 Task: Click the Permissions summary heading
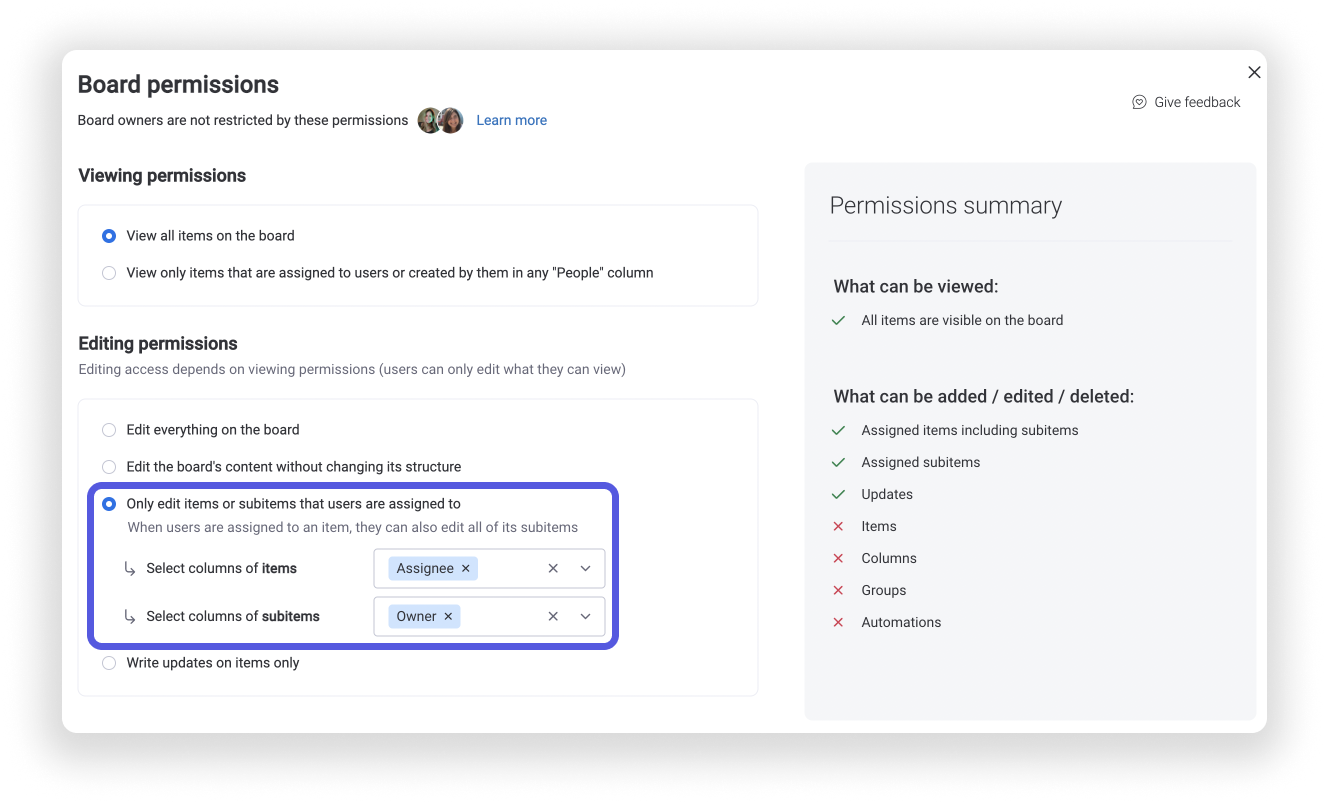(x=945, y=205)
